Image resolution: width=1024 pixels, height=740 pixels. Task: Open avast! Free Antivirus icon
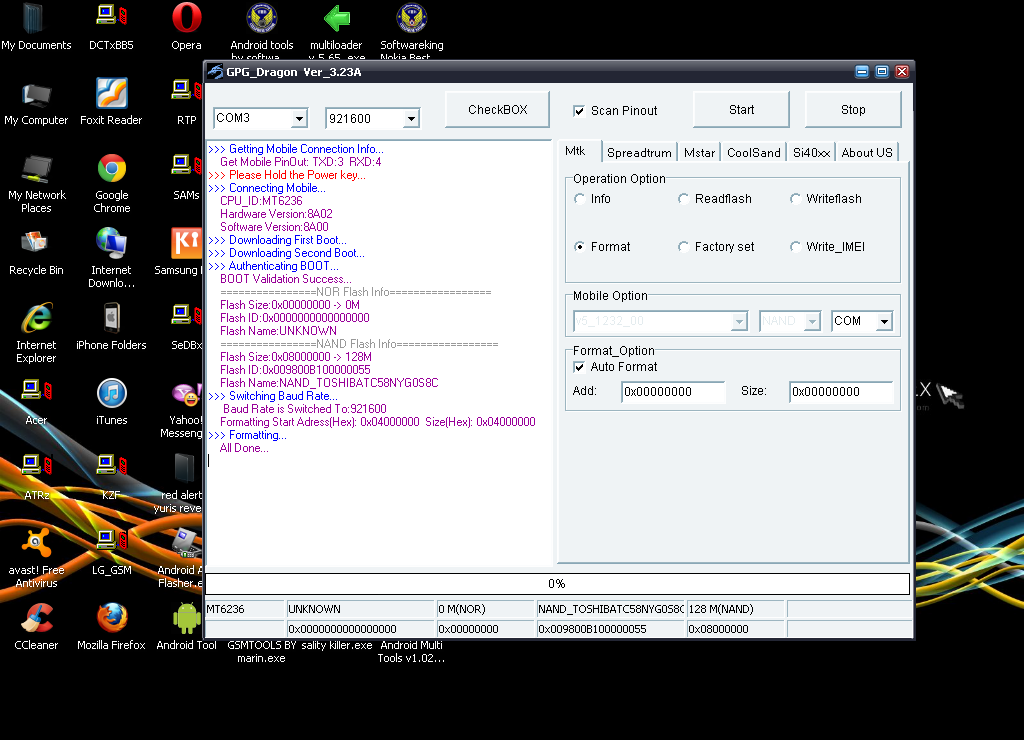click(37, 544)
